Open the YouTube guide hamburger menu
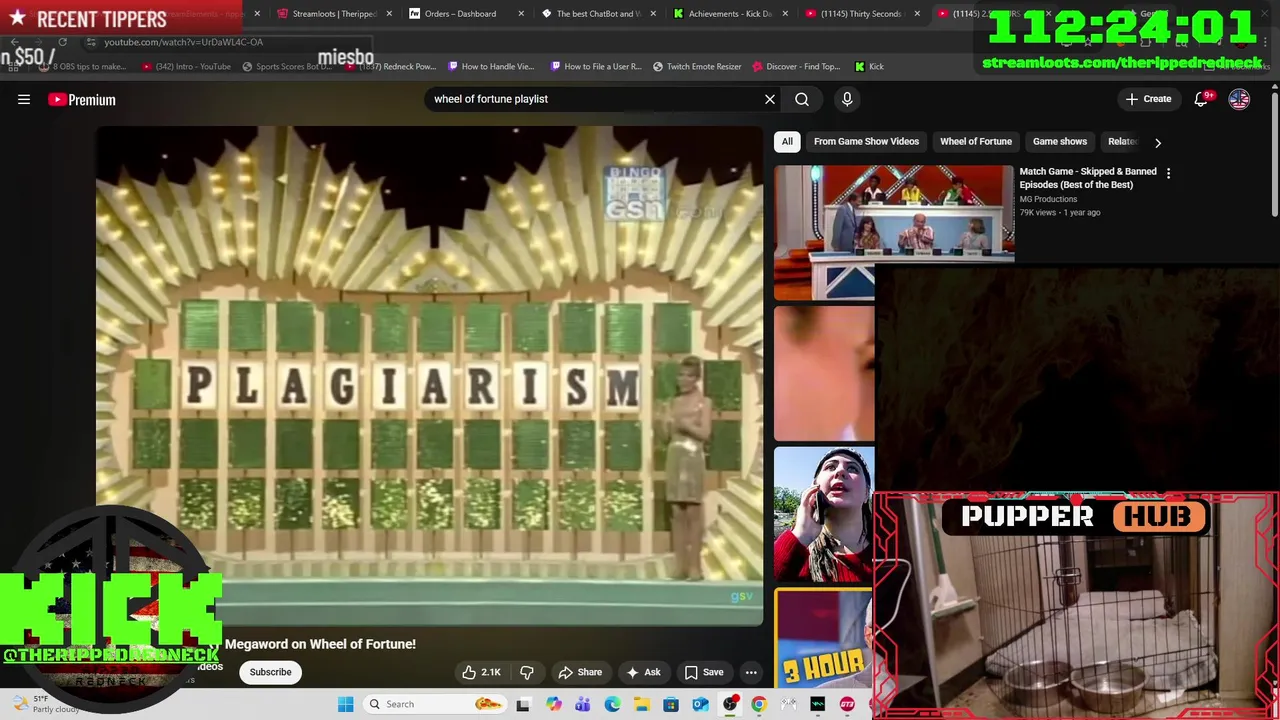The width and height of the screenshot is (1280, 720). [24, 99]
